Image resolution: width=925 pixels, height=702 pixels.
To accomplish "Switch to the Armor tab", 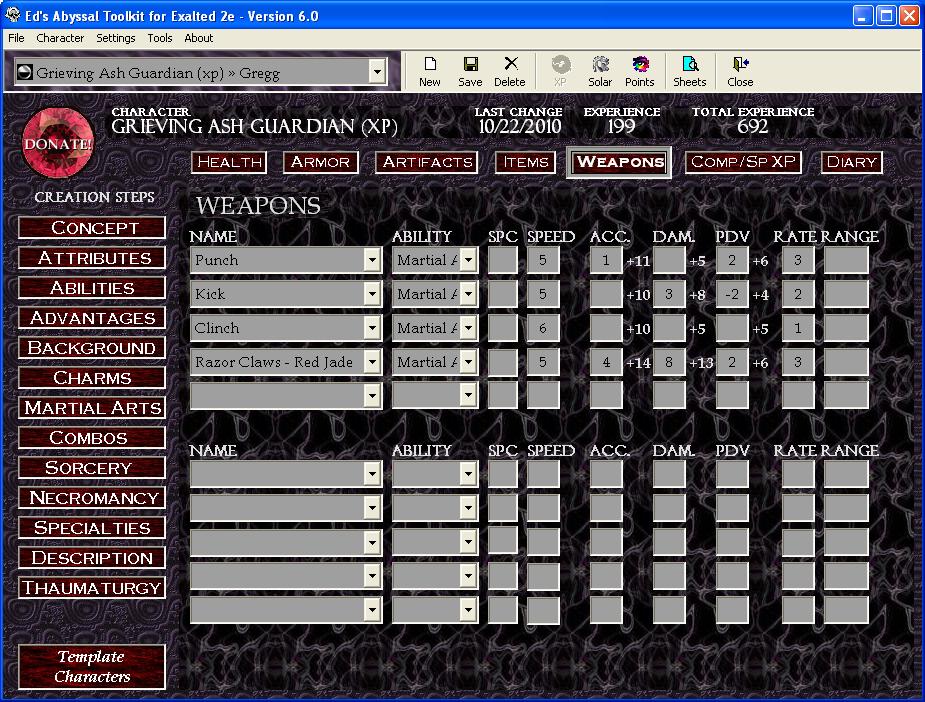I will [320, 162].
